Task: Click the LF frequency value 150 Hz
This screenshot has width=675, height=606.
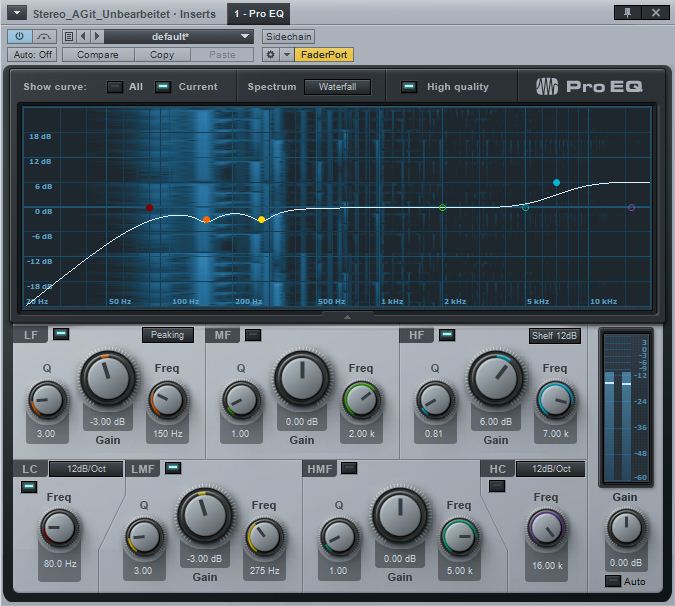Action: click(167, 434)
